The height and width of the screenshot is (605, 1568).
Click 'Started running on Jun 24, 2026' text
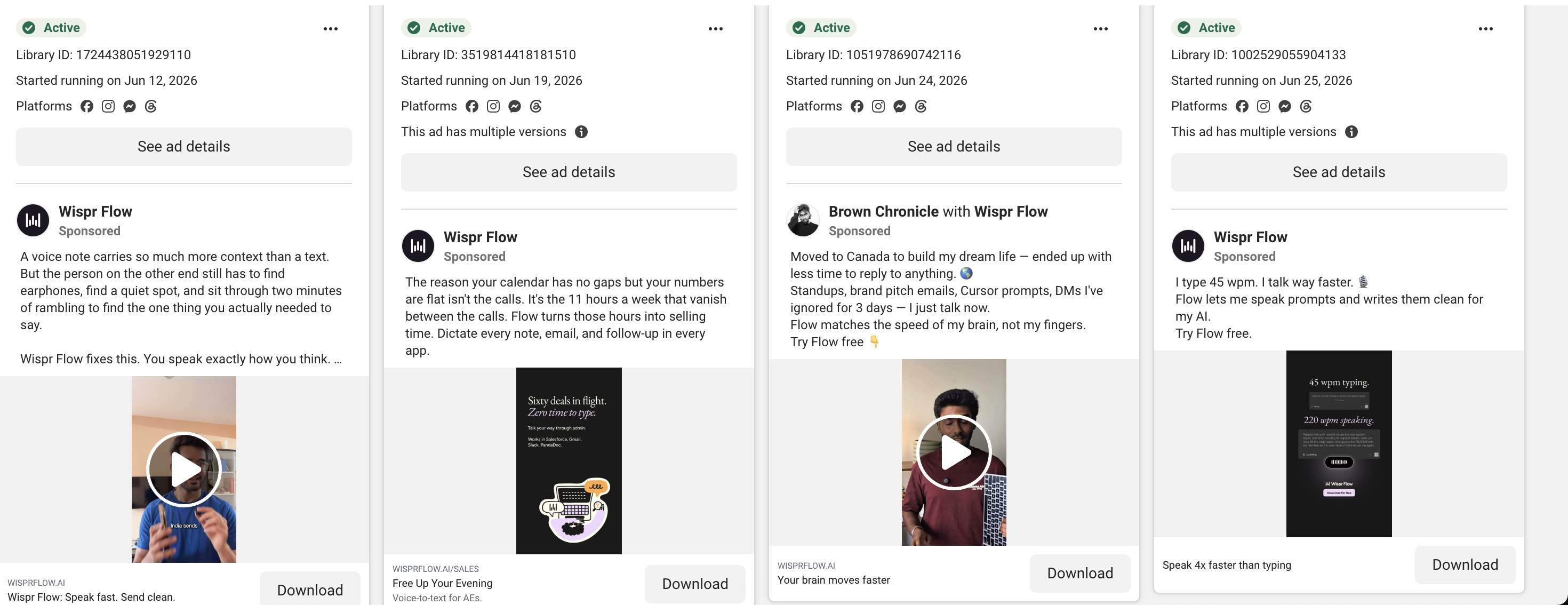(x=876, y=81)
